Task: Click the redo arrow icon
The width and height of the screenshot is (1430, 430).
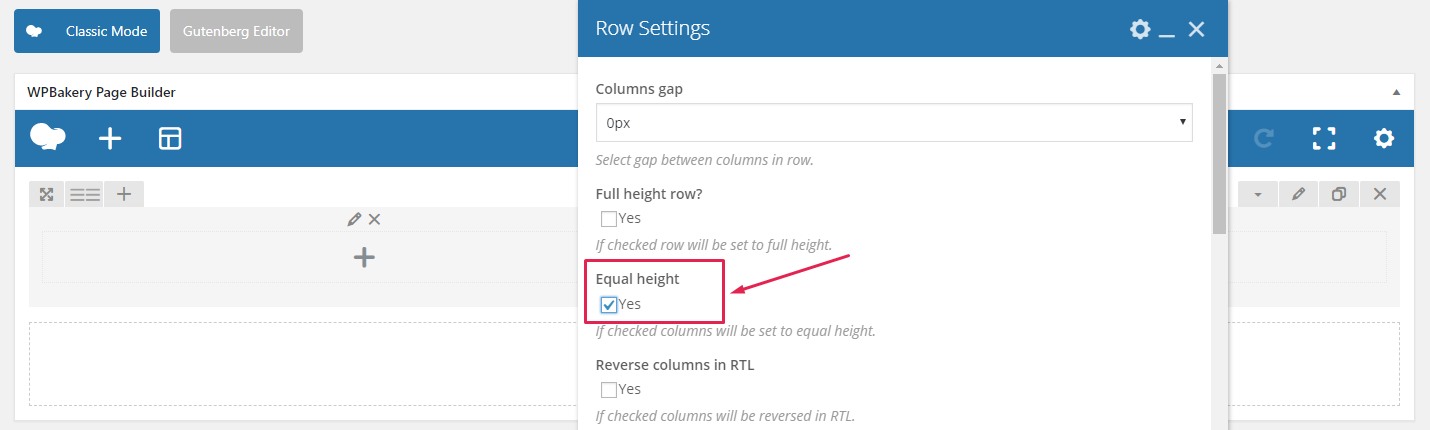Action: click(x=1264, y=139)
